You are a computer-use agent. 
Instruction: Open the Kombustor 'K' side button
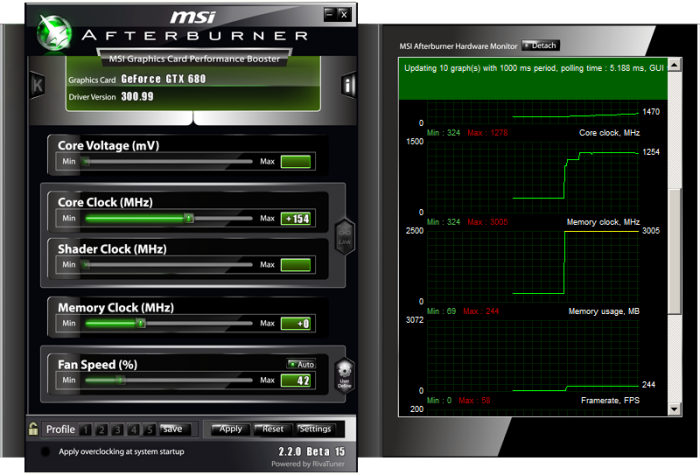click(x=38, y=85)
